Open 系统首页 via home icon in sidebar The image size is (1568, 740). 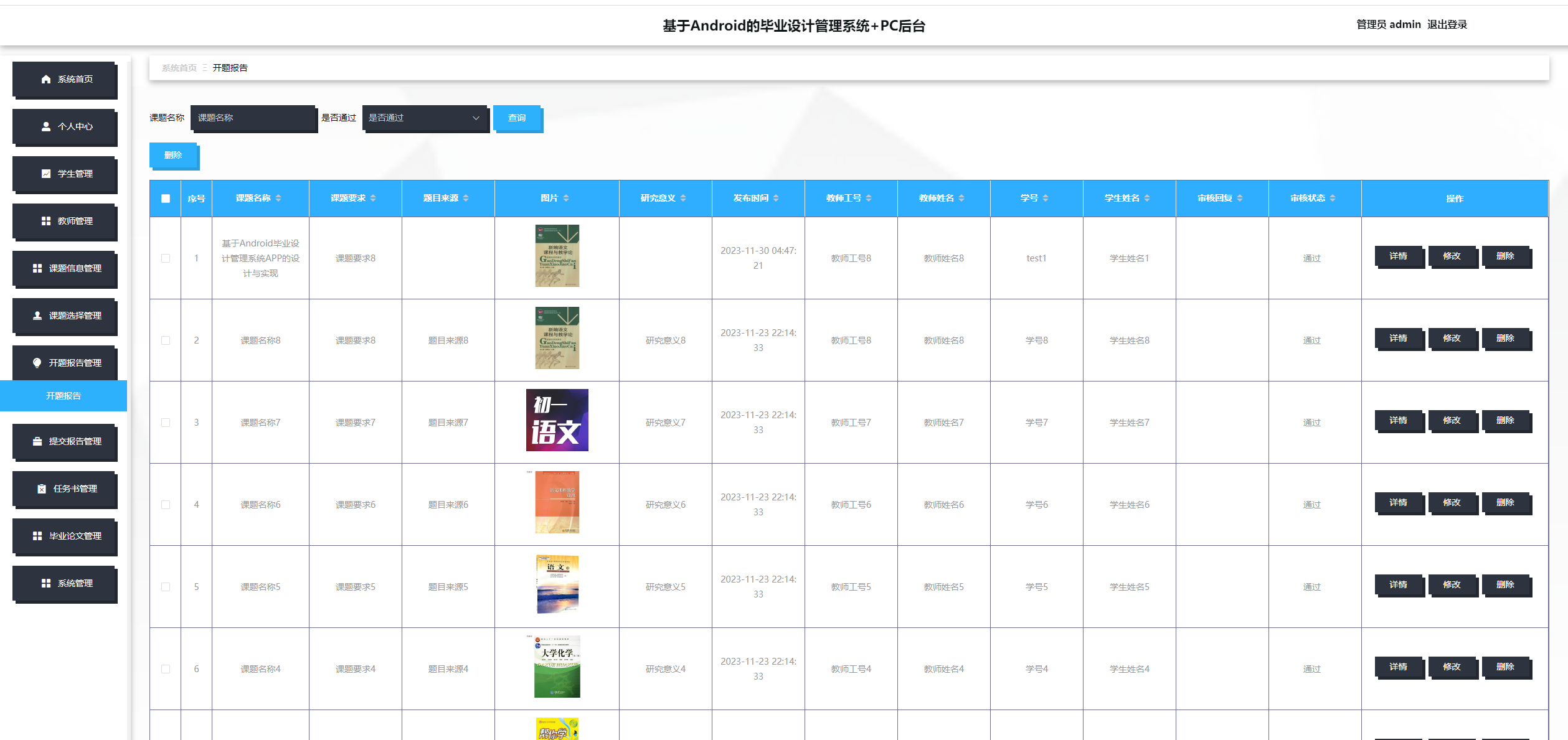[46, 80]
